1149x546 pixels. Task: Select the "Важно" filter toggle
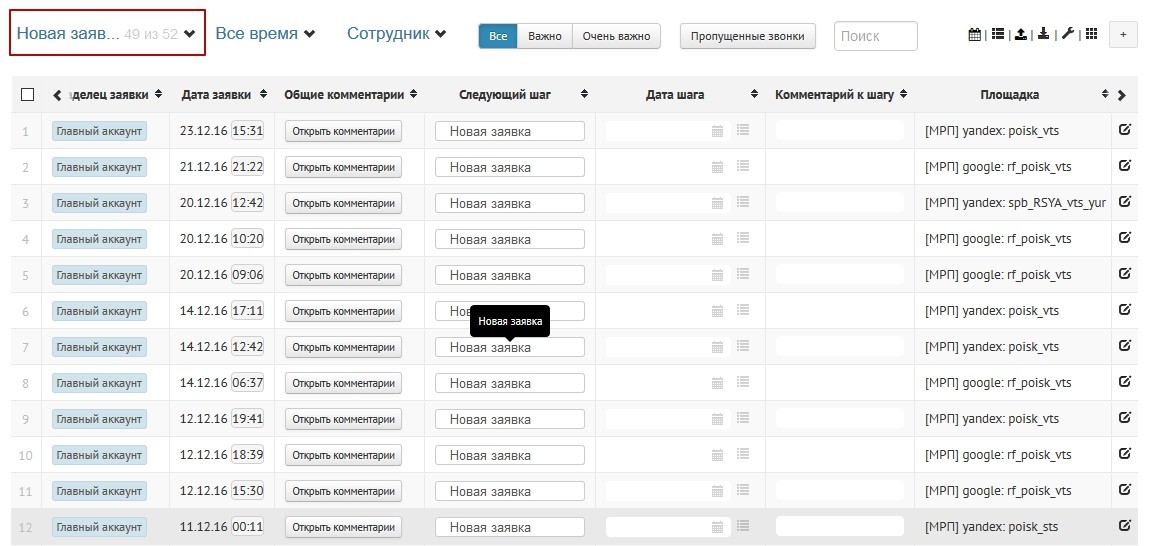(545, 36)
